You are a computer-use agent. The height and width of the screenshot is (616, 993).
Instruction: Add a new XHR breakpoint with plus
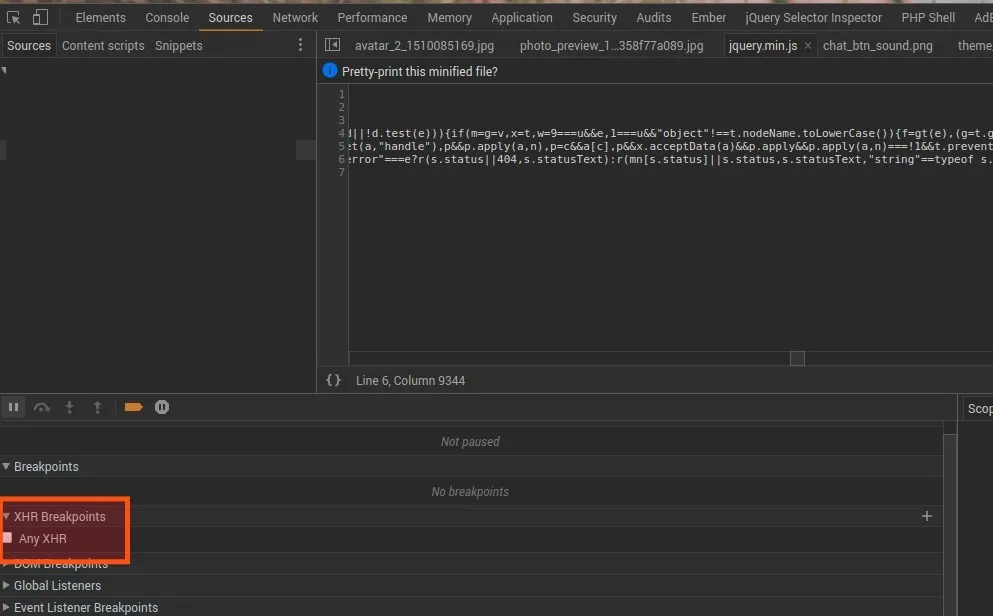[926, 516]
